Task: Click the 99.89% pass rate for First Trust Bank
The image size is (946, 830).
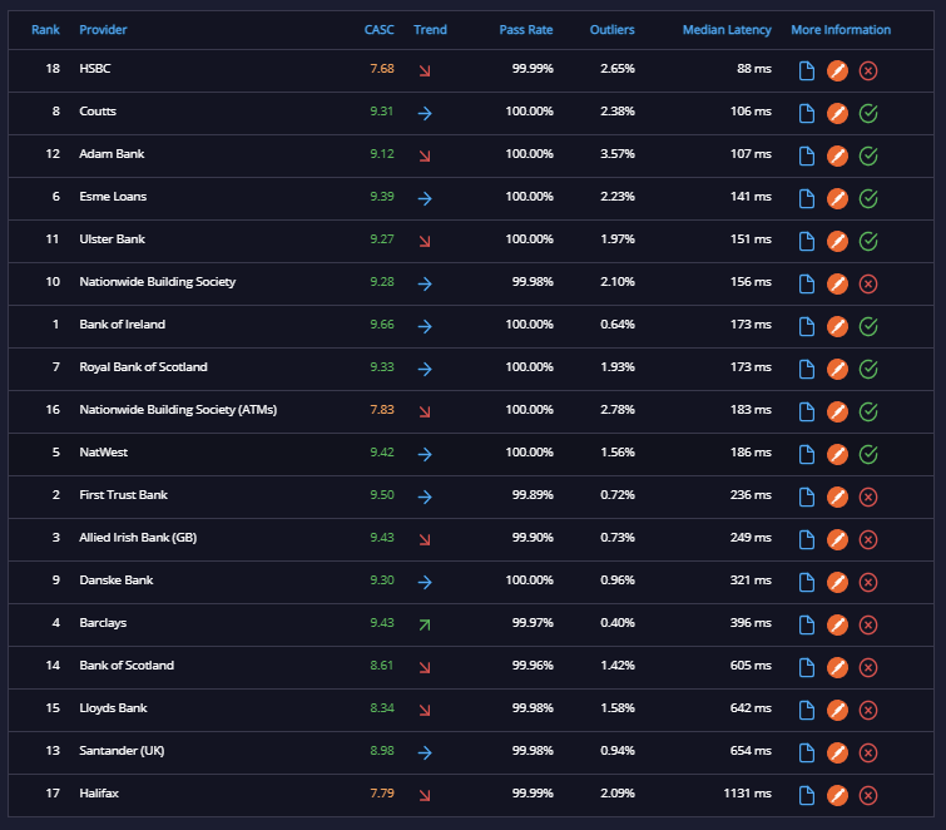Action: [x=532, y=495]
